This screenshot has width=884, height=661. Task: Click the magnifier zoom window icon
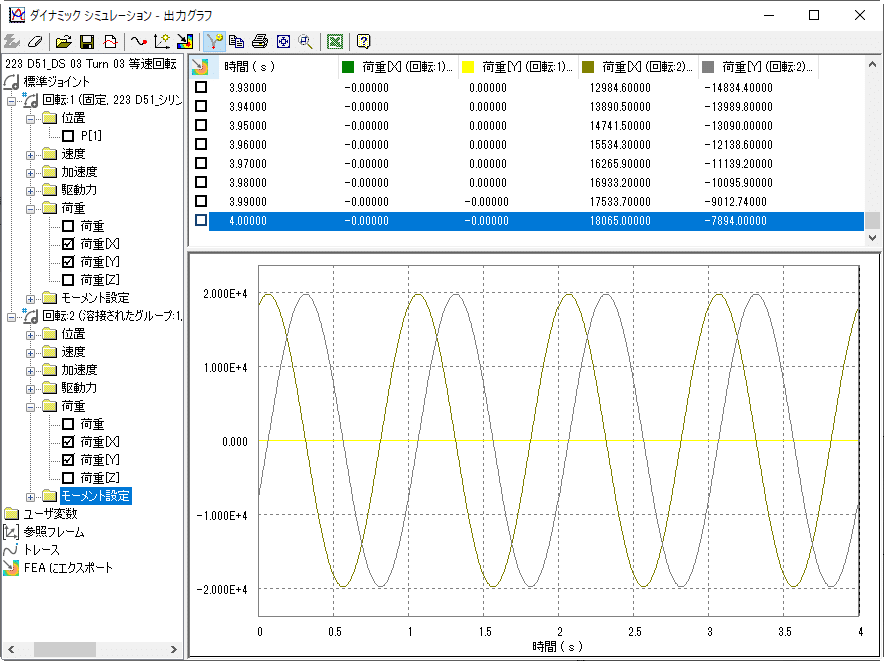[x=306, y=42]
